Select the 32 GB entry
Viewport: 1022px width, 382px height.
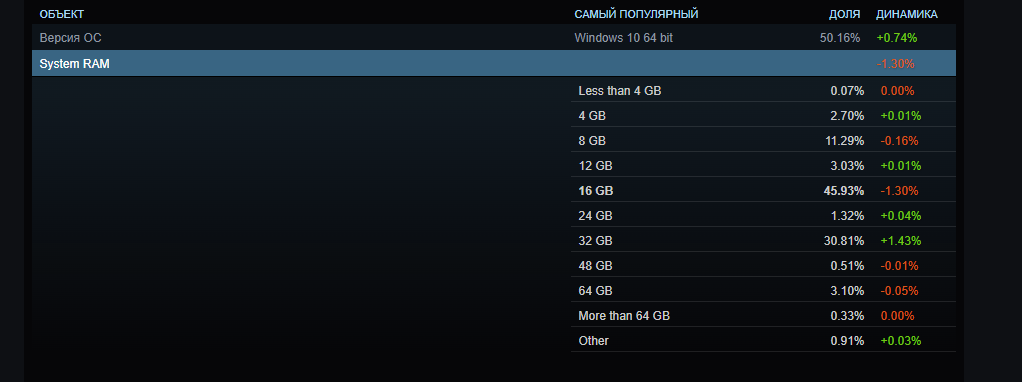click(763, 241)
